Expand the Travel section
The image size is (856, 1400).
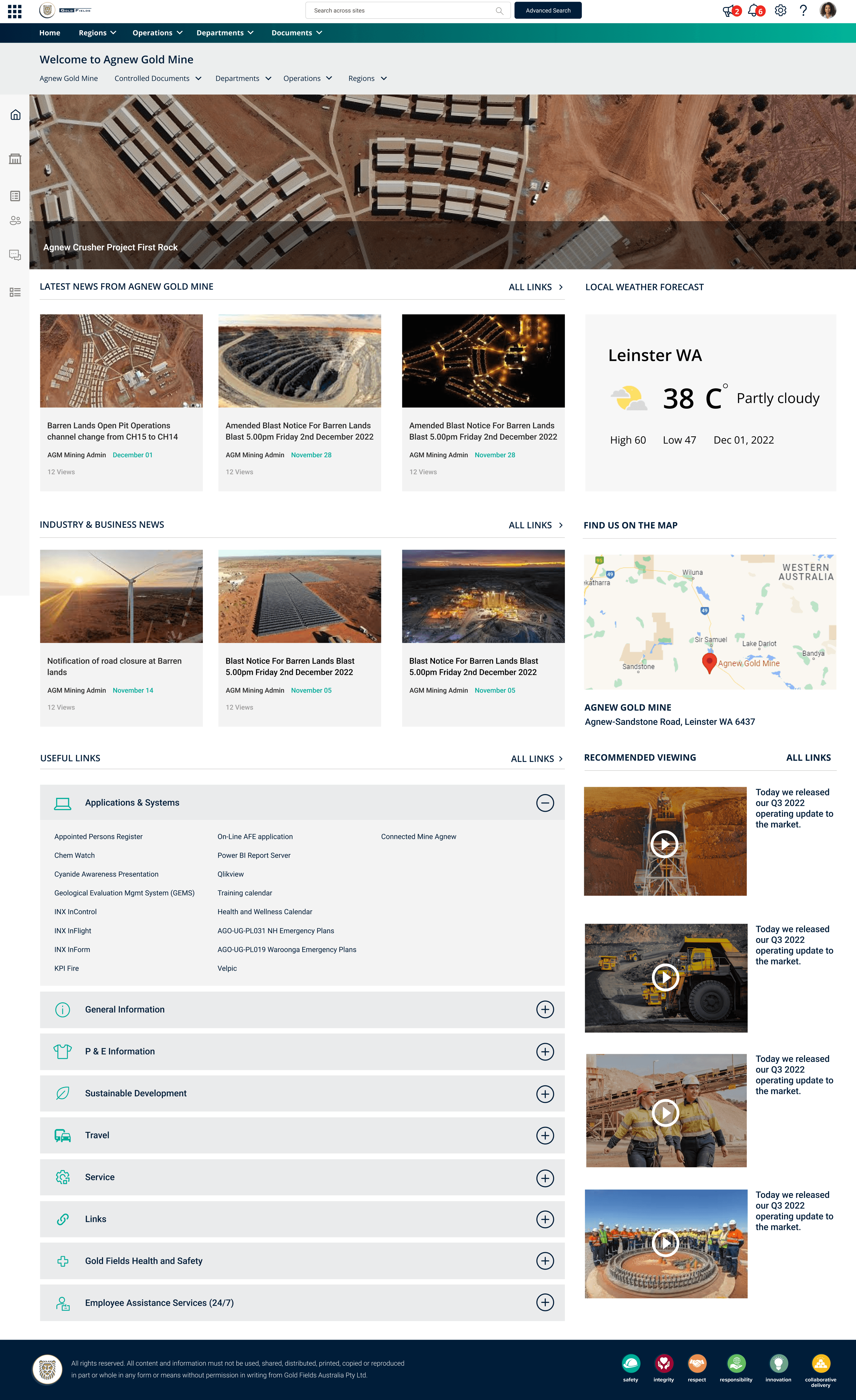pyautogui.click(x=545, y=1135)
